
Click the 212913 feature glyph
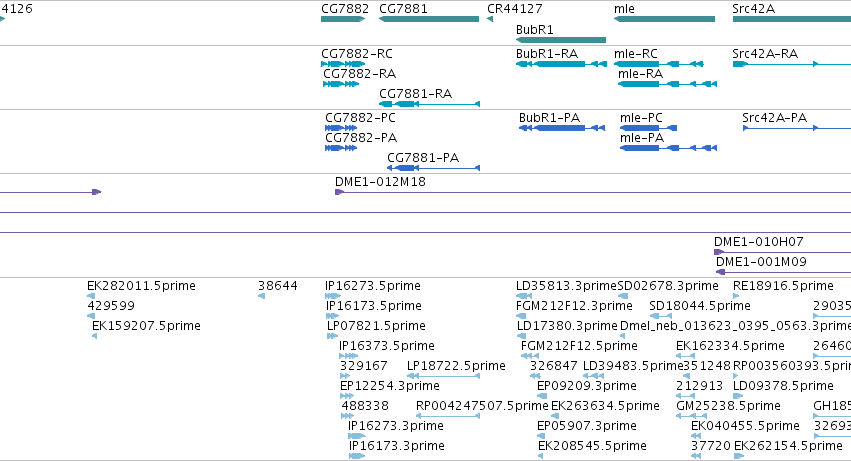pos(685,396)
